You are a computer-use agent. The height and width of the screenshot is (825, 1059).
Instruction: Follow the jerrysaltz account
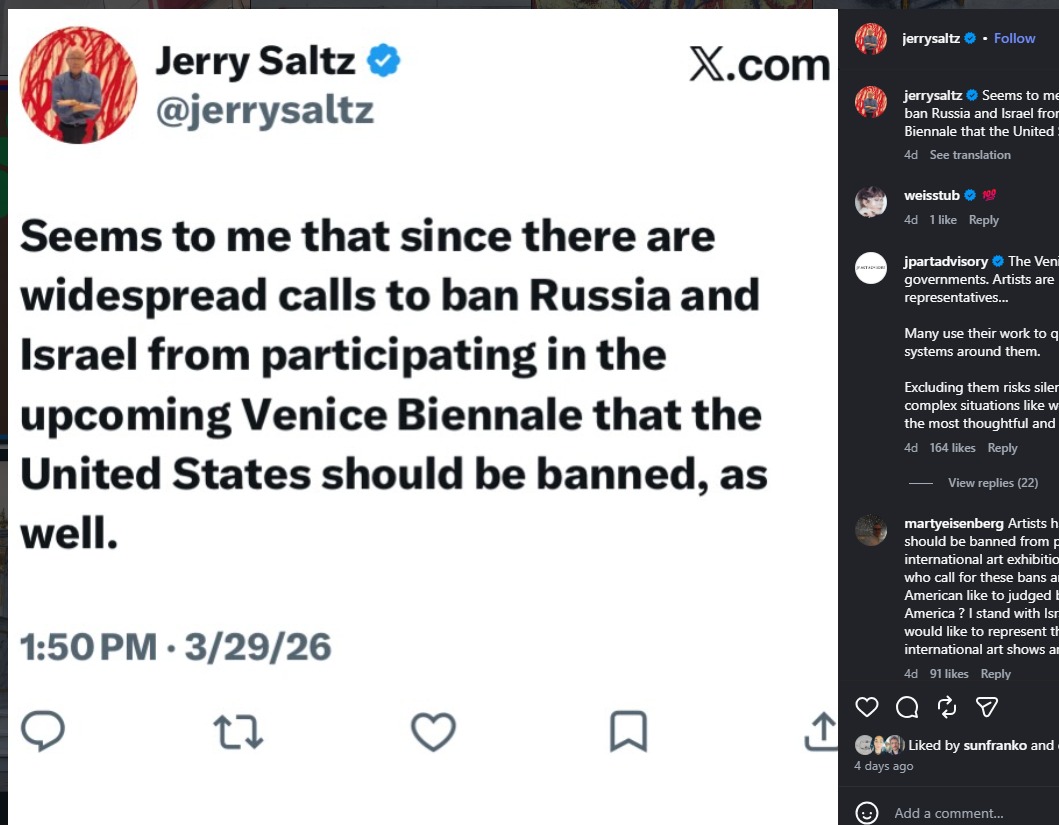(1014, 38)
